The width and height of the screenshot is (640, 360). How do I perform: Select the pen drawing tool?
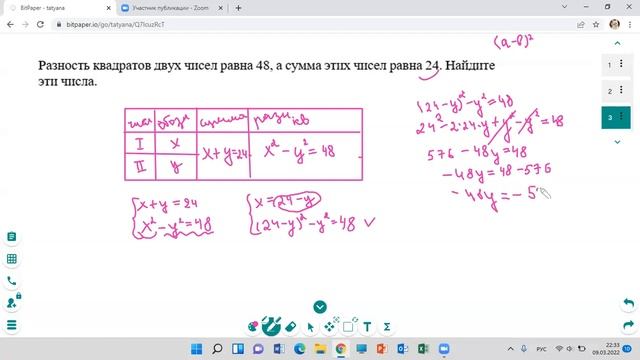point(271,326)
